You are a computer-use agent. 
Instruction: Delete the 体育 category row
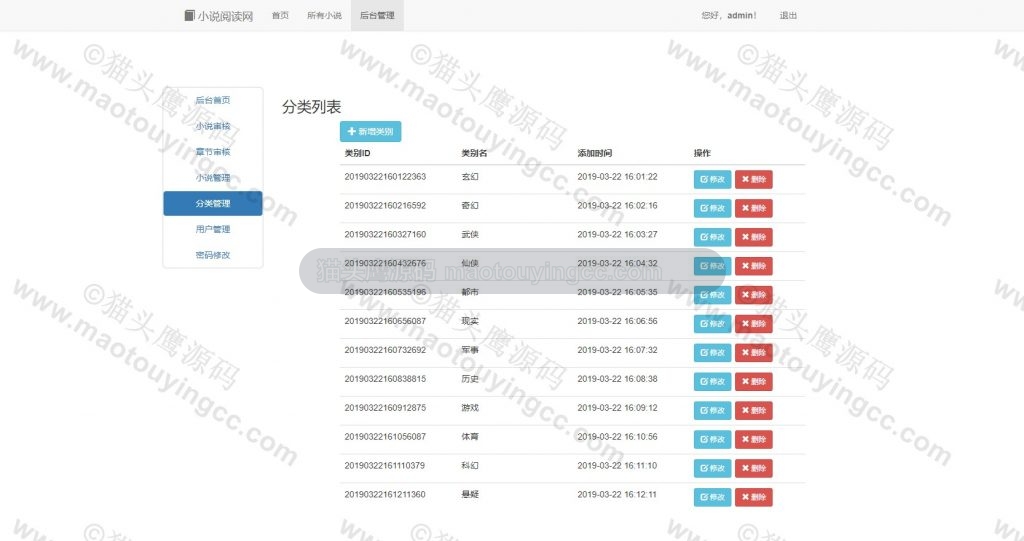pos(754,439)
